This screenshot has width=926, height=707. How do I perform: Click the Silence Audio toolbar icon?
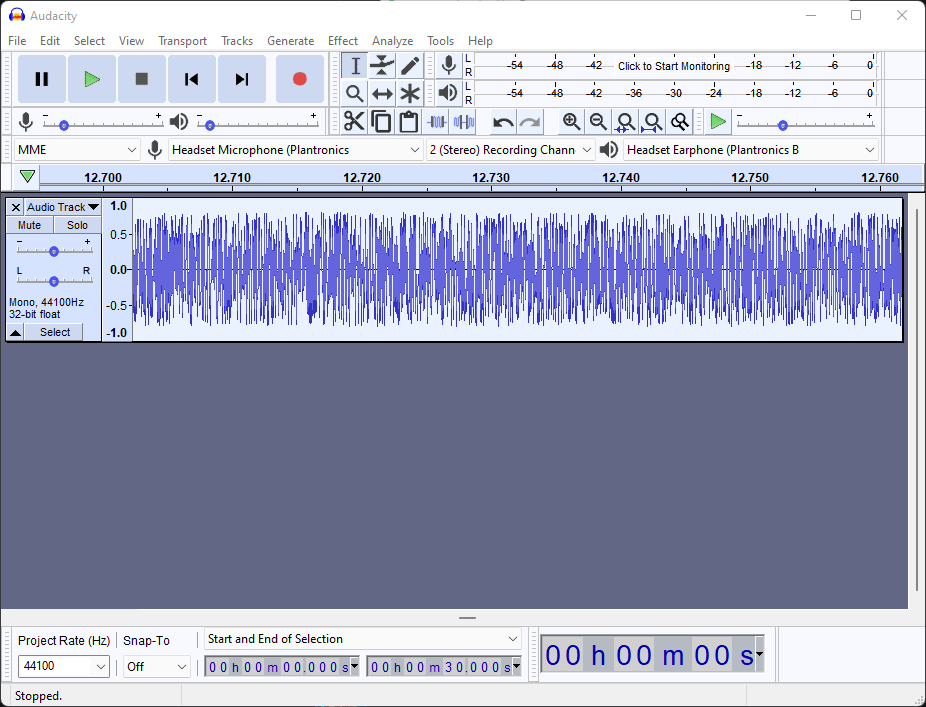(x=464, y=122)
